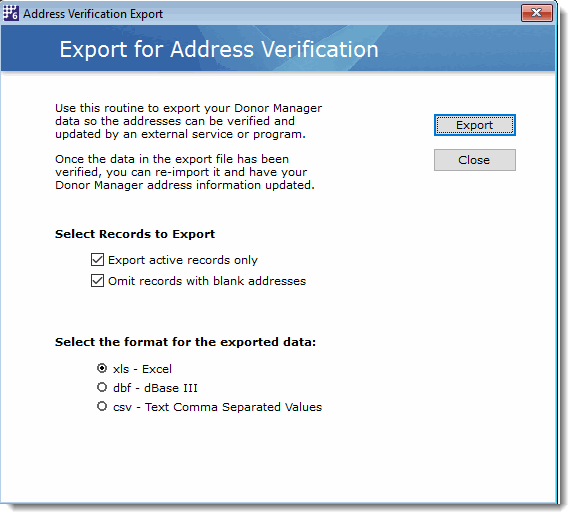Image resolution: width=575 pixels, height=519 pixels.
Task: Toggle Omit records with blank addresses
Action: [97, 281]
